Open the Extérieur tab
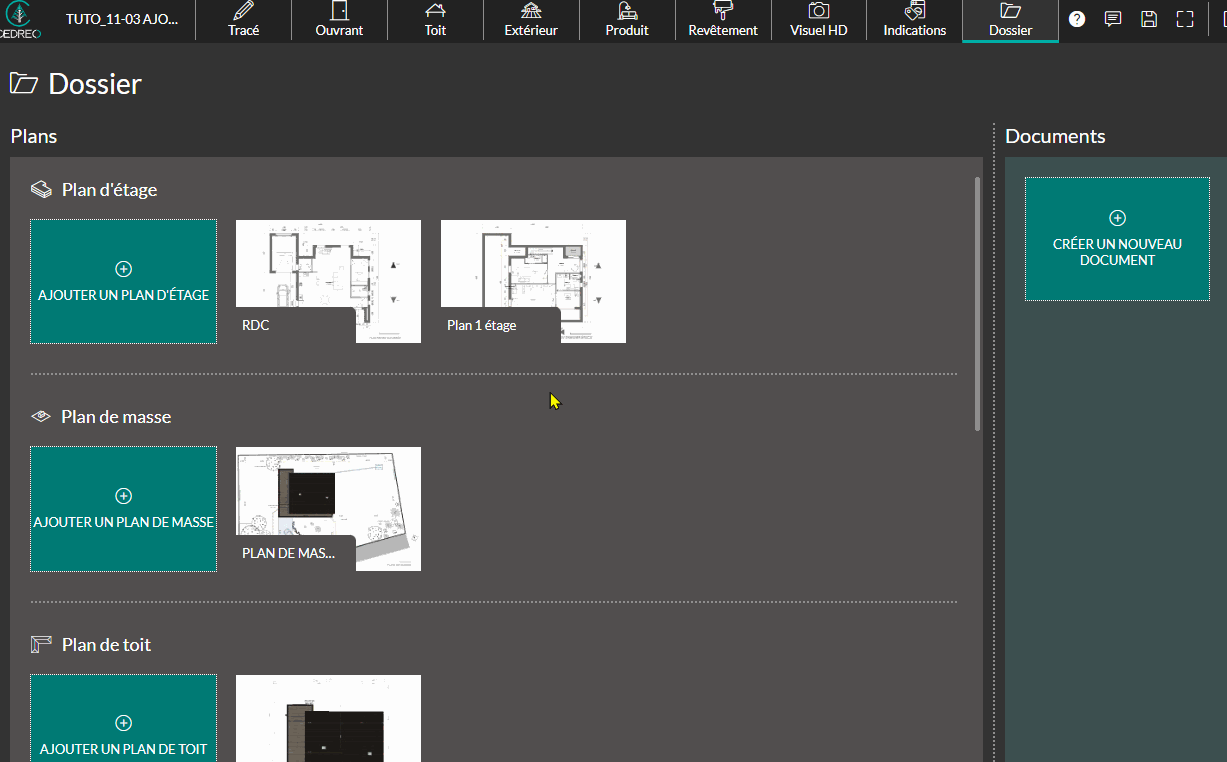The image size is (1227, 762). [x=531, y=20]
